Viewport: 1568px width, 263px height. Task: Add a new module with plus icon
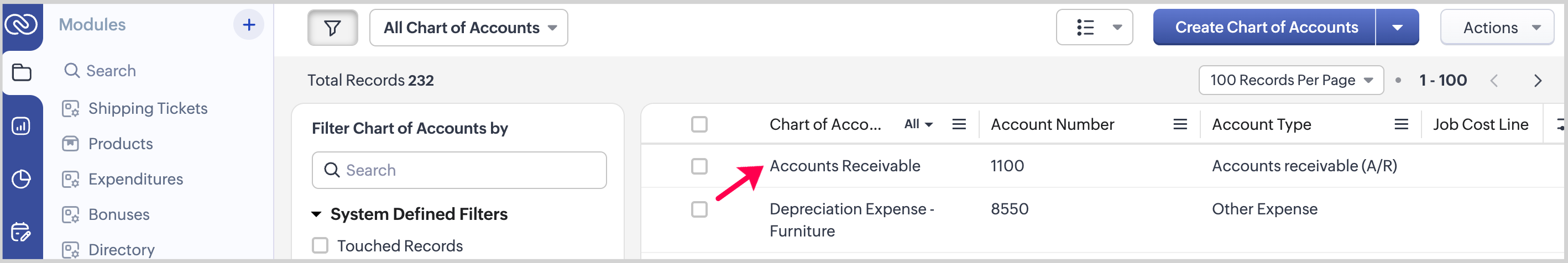point(248,25)
